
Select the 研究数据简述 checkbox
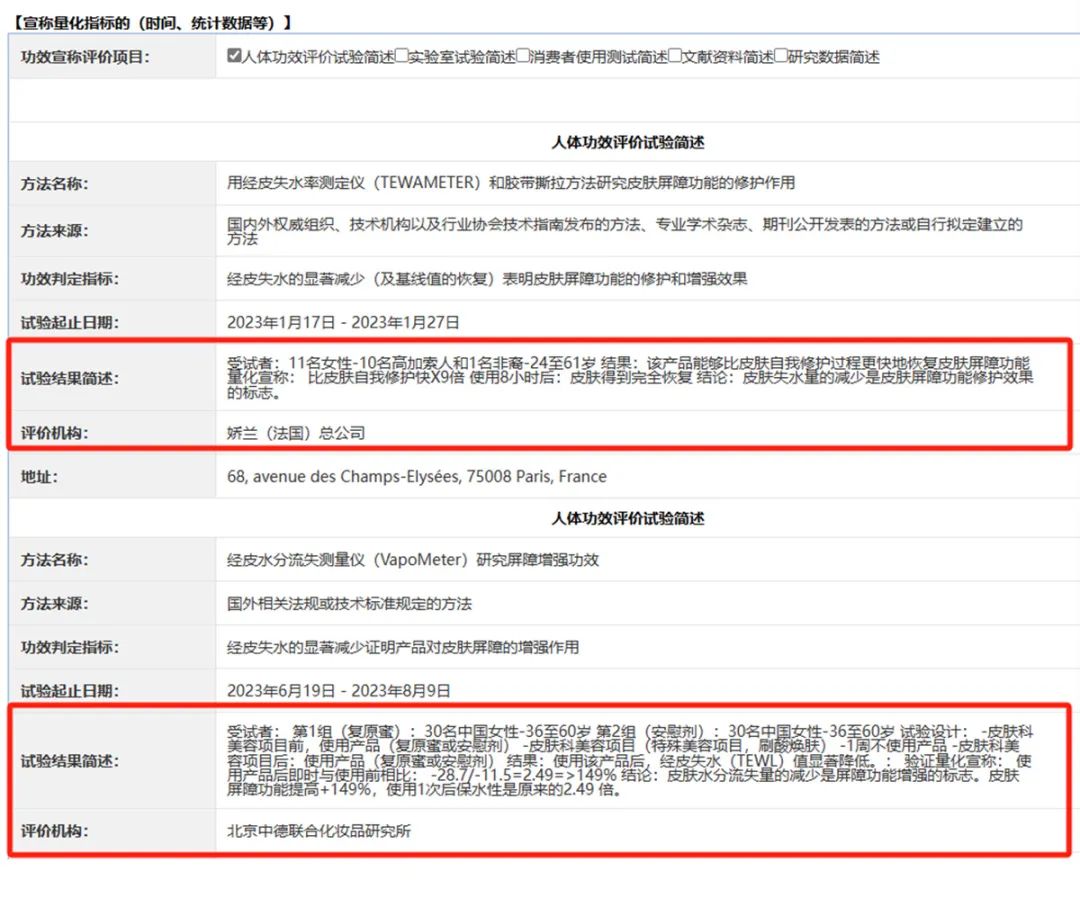tap(780, 56)
